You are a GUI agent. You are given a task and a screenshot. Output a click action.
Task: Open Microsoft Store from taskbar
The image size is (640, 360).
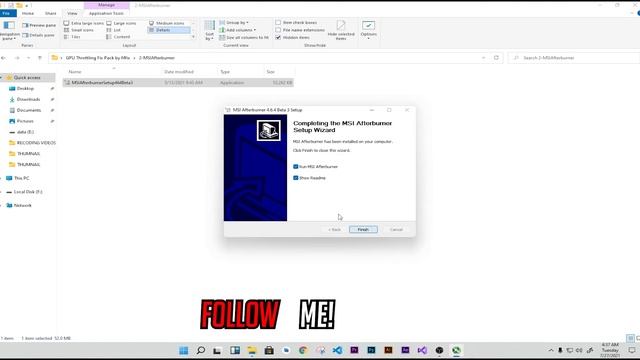[x=269, y=350]
